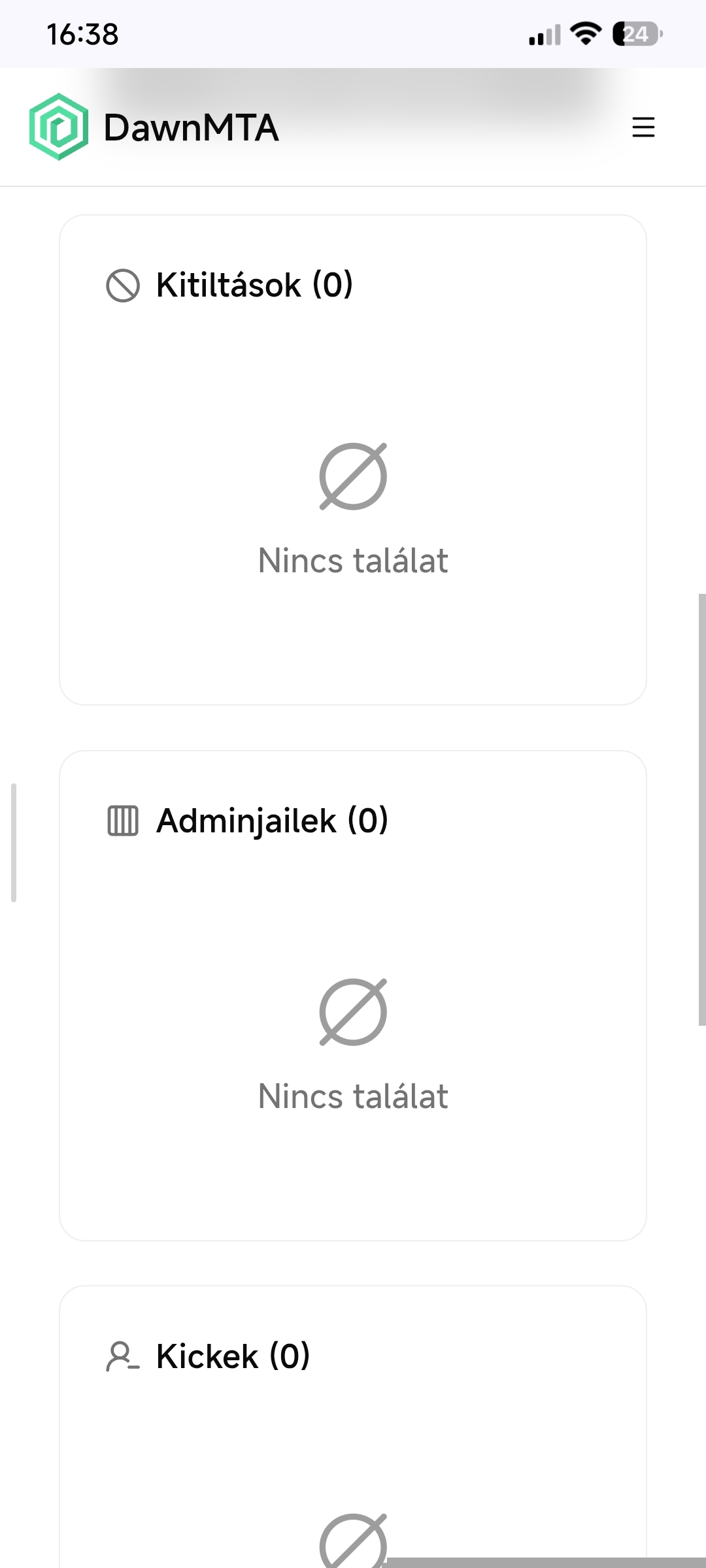Click the DawnMTA site title text

[x=191, y=127]
